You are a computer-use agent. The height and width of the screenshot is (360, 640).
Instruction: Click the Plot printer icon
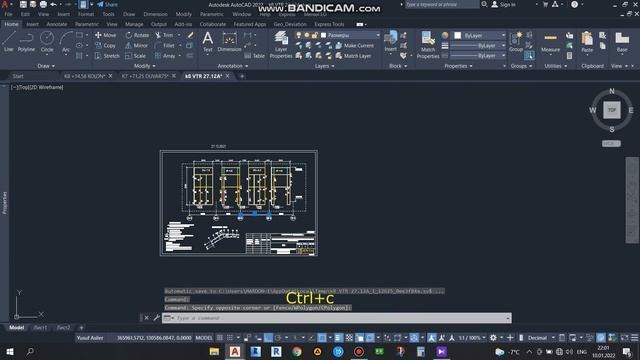click(43, 4)
